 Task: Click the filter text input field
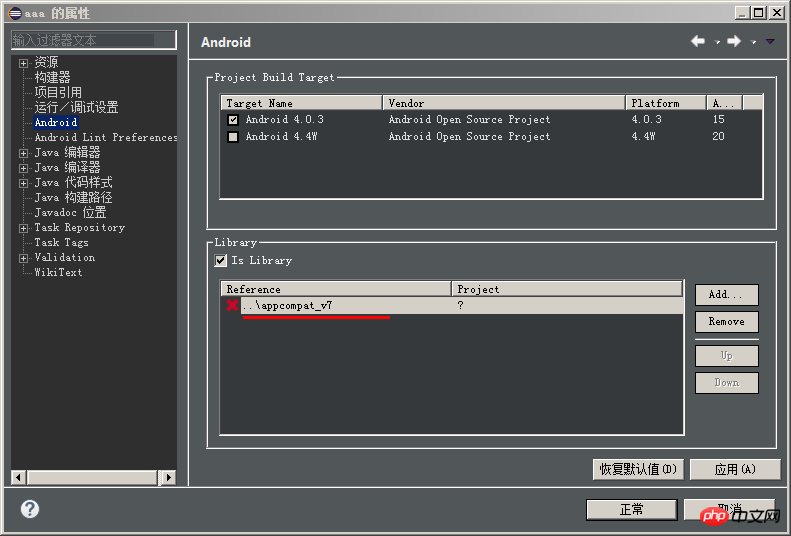point(94,40)
